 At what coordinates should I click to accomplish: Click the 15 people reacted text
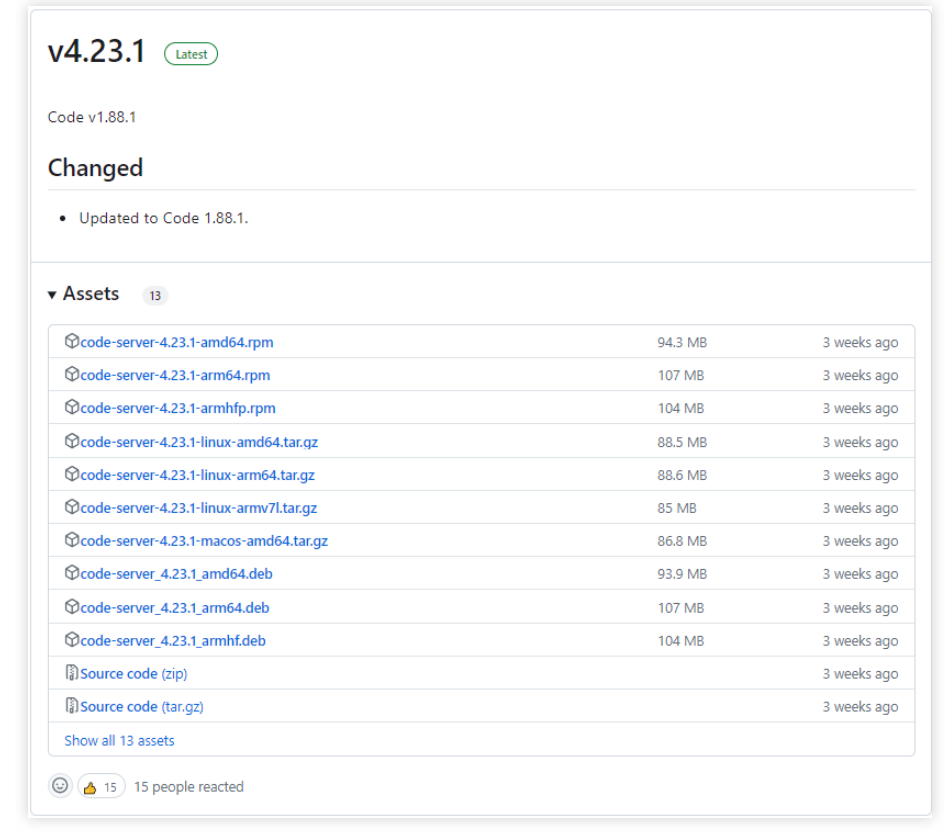pos(189,787)
